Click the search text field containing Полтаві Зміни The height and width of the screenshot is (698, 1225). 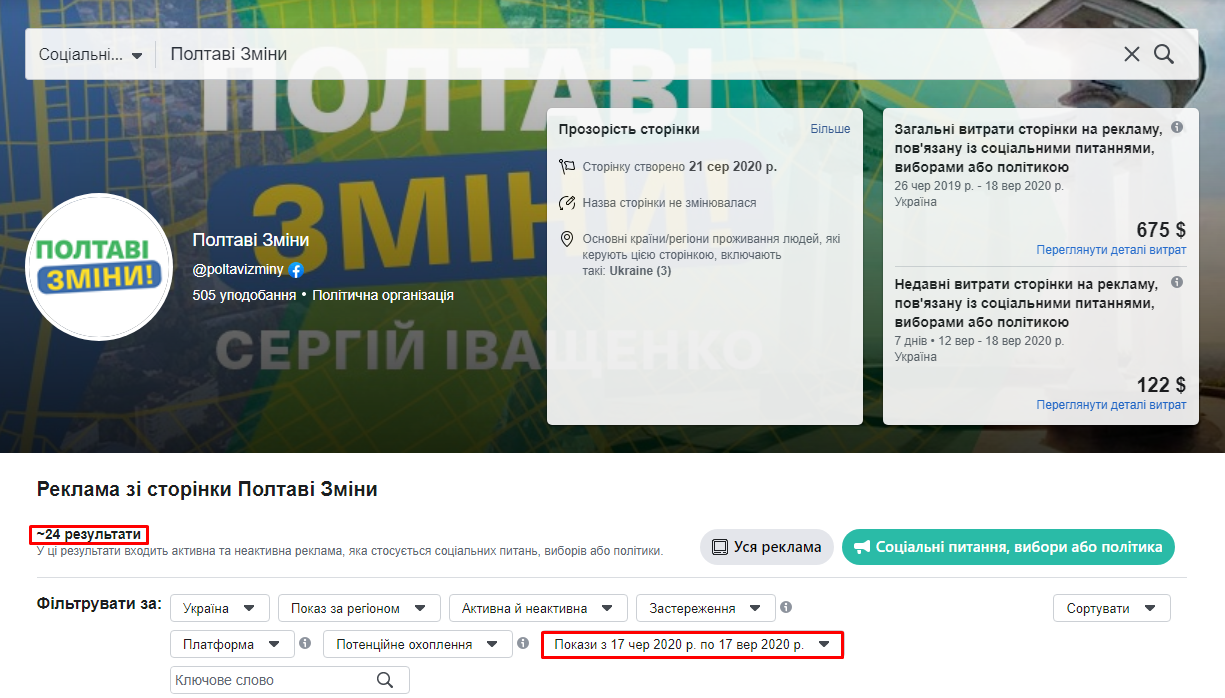[640, 54]
